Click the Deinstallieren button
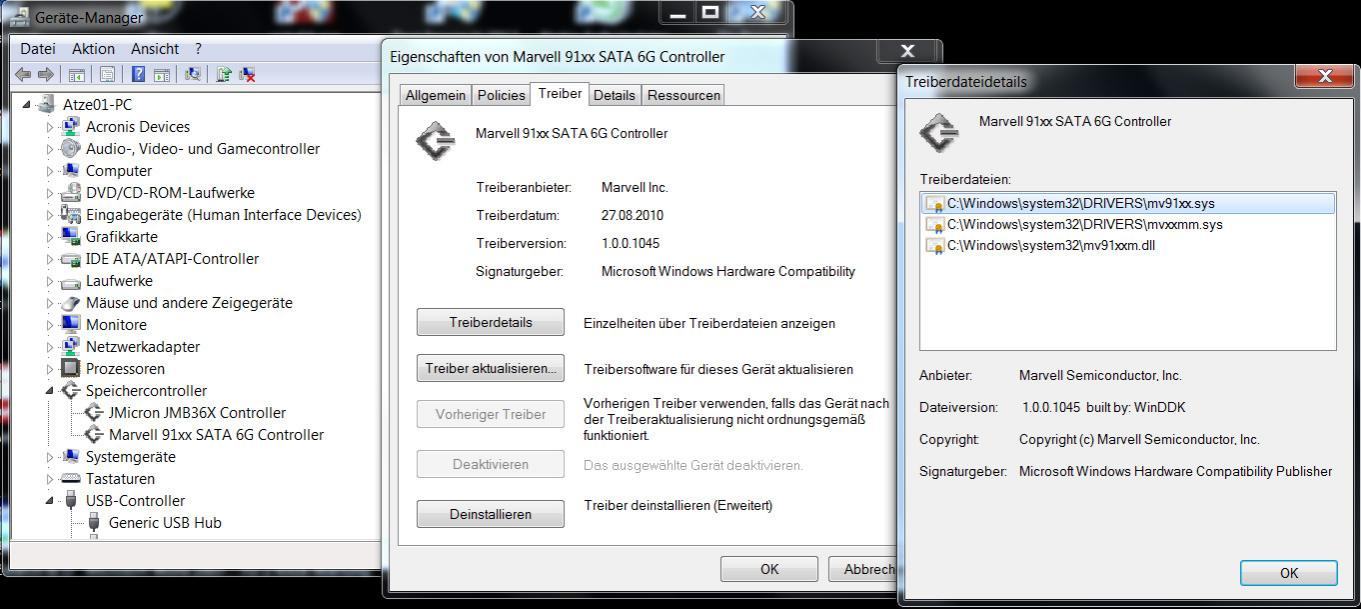This screenshot has height=609, width=1361. pos(490,514)
